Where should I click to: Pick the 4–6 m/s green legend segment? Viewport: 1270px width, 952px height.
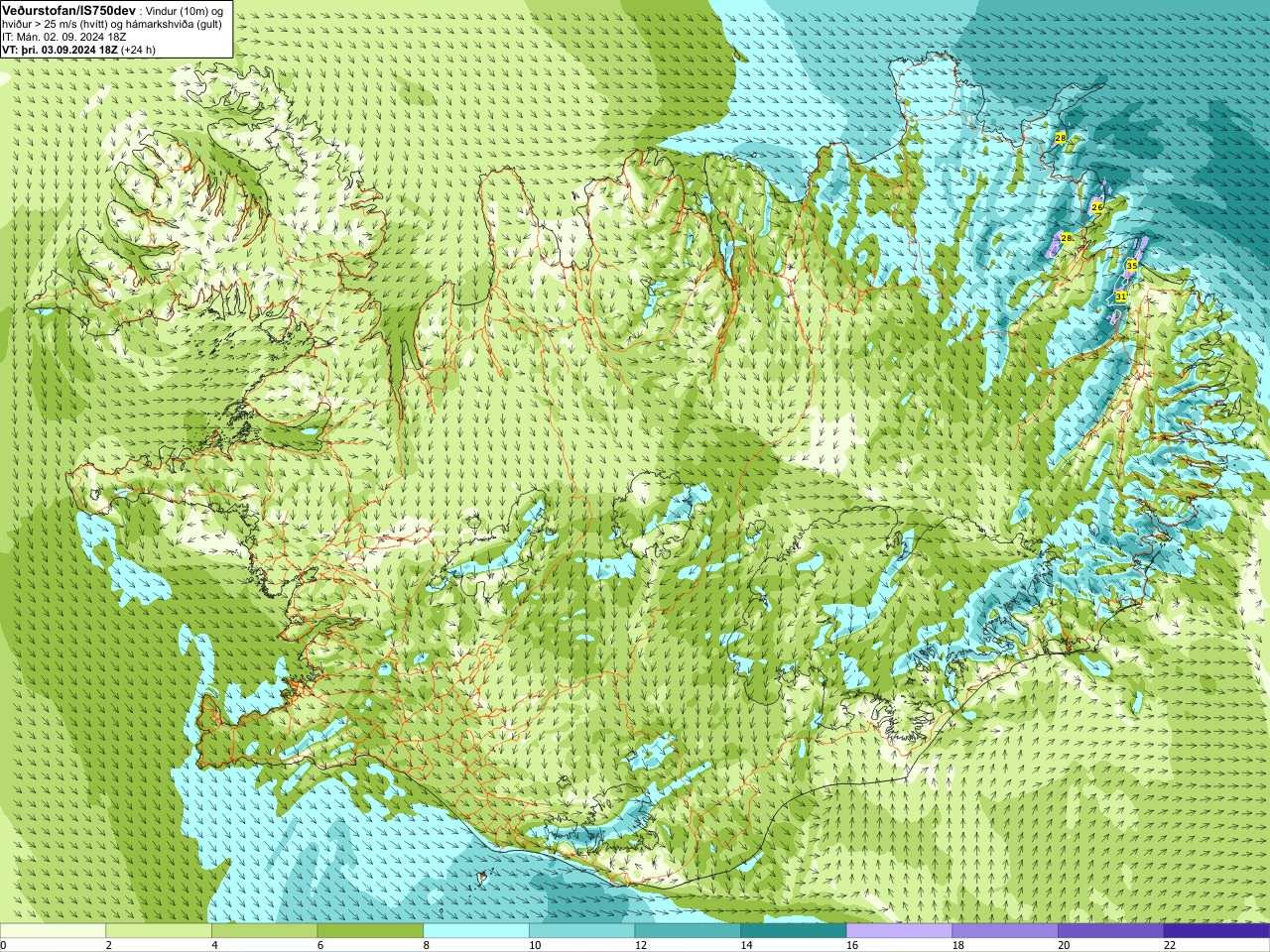265,931
